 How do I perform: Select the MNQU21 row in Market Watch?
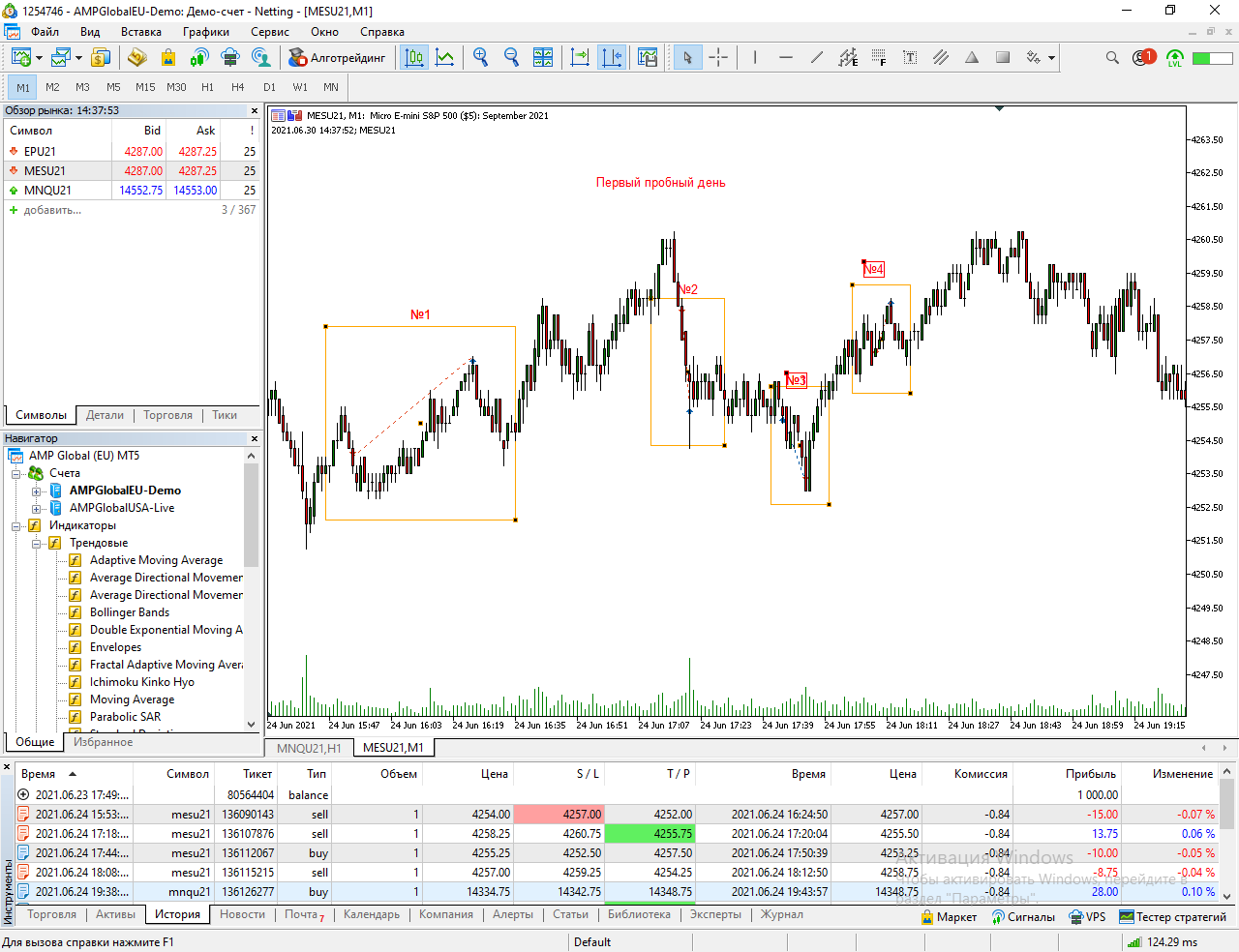133,191
